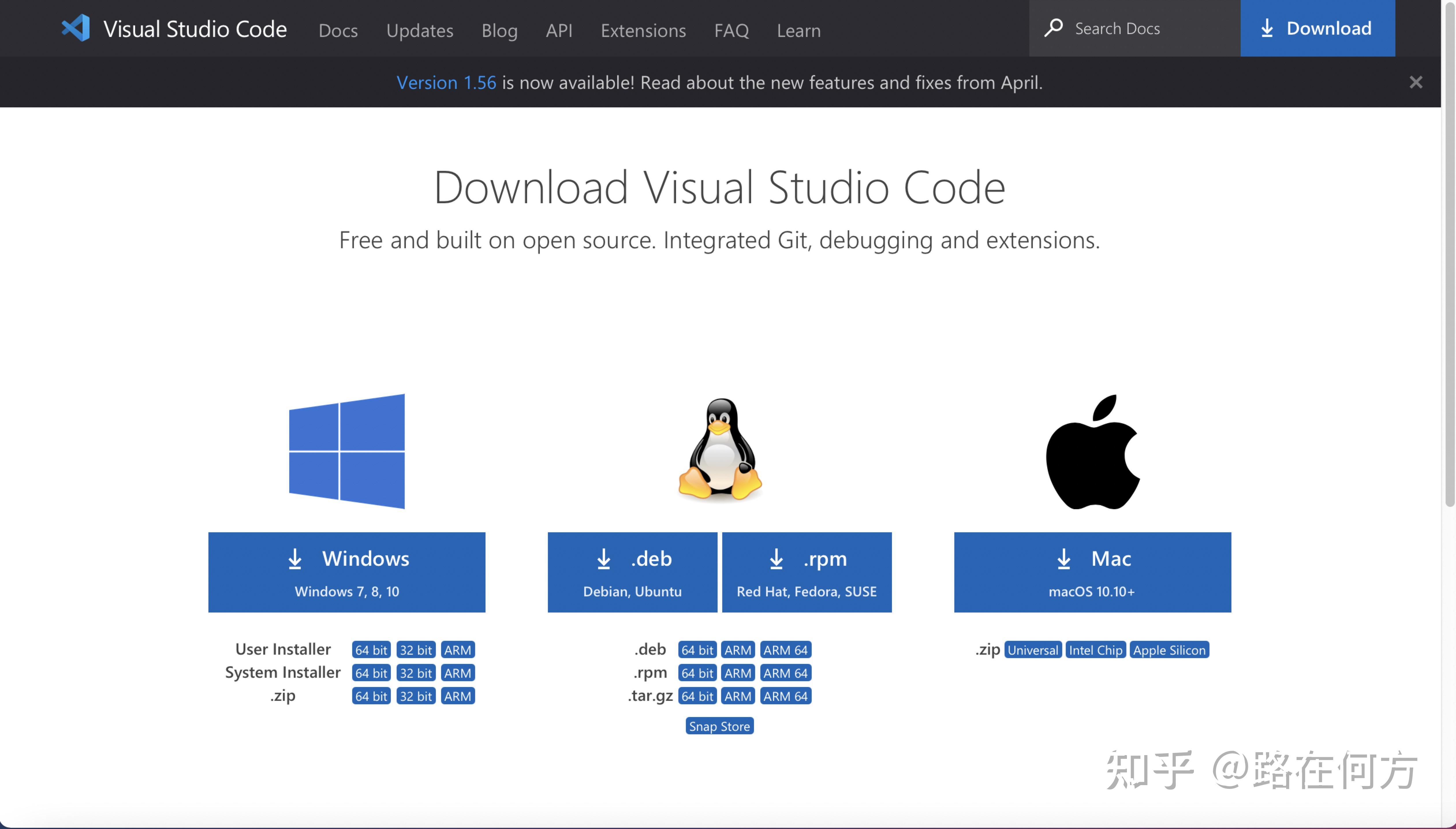
Task: Switch to the Docs section
Action: click(338, 30)
